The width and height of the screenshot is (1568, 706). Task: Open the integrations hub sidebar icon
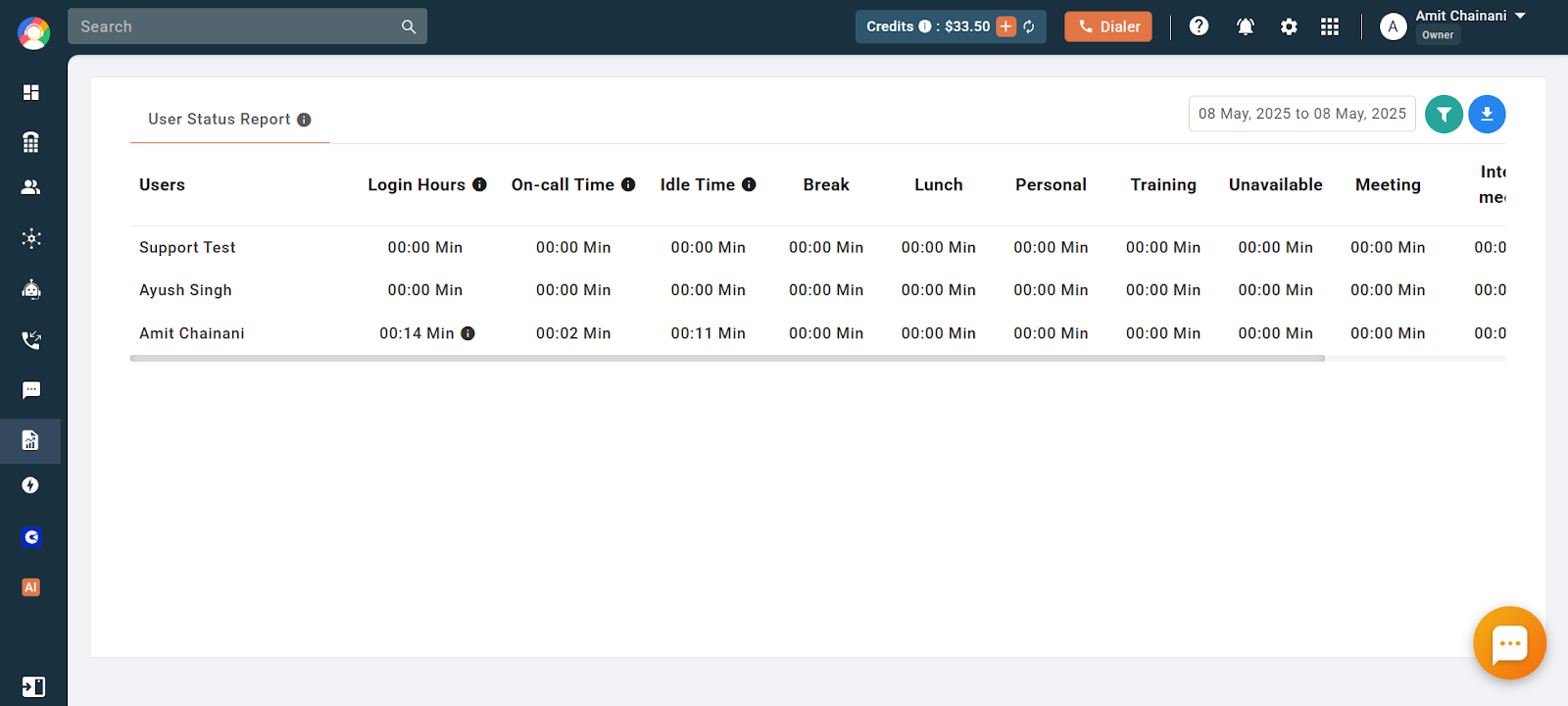coord(30,238)
